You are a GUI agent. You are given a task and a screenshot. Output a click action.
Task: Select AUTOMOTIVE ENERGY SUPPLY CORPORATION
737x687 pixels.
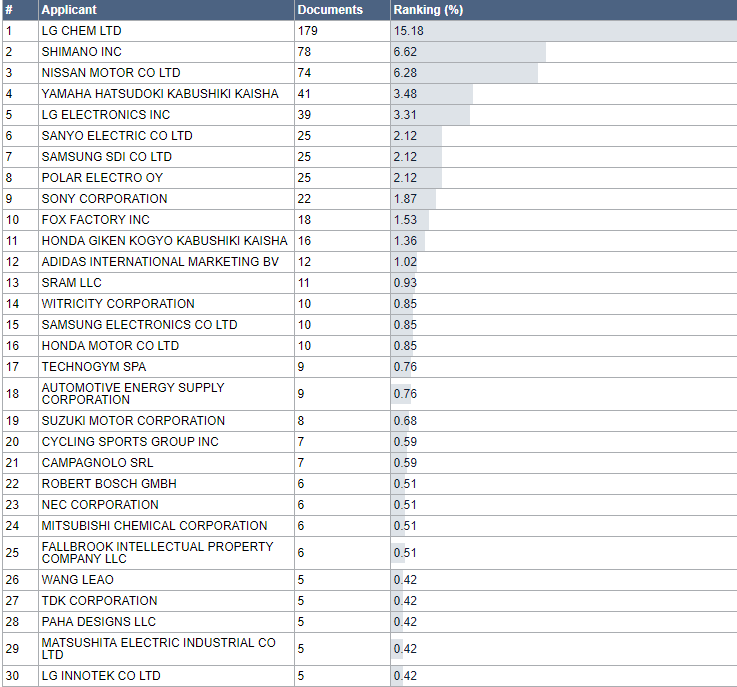(x=133, y=394)
